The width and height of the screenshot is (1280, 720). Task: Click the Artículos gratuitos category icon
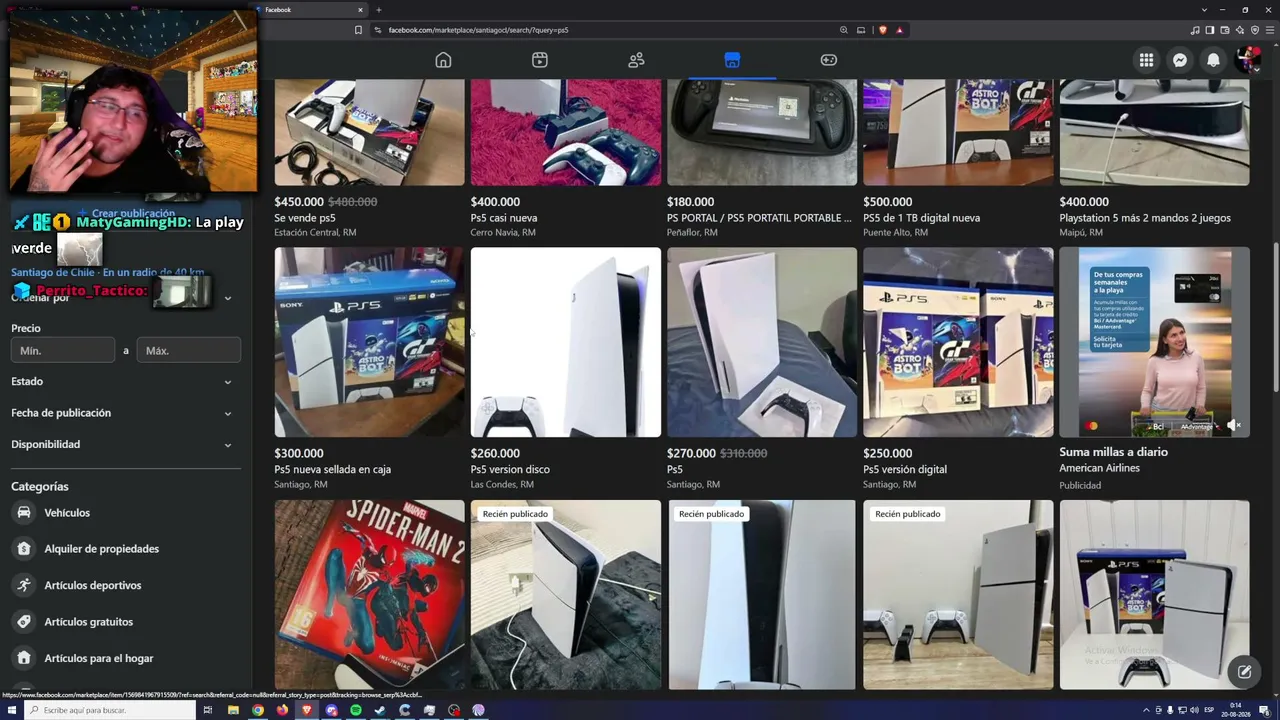[x=23, y=622]
